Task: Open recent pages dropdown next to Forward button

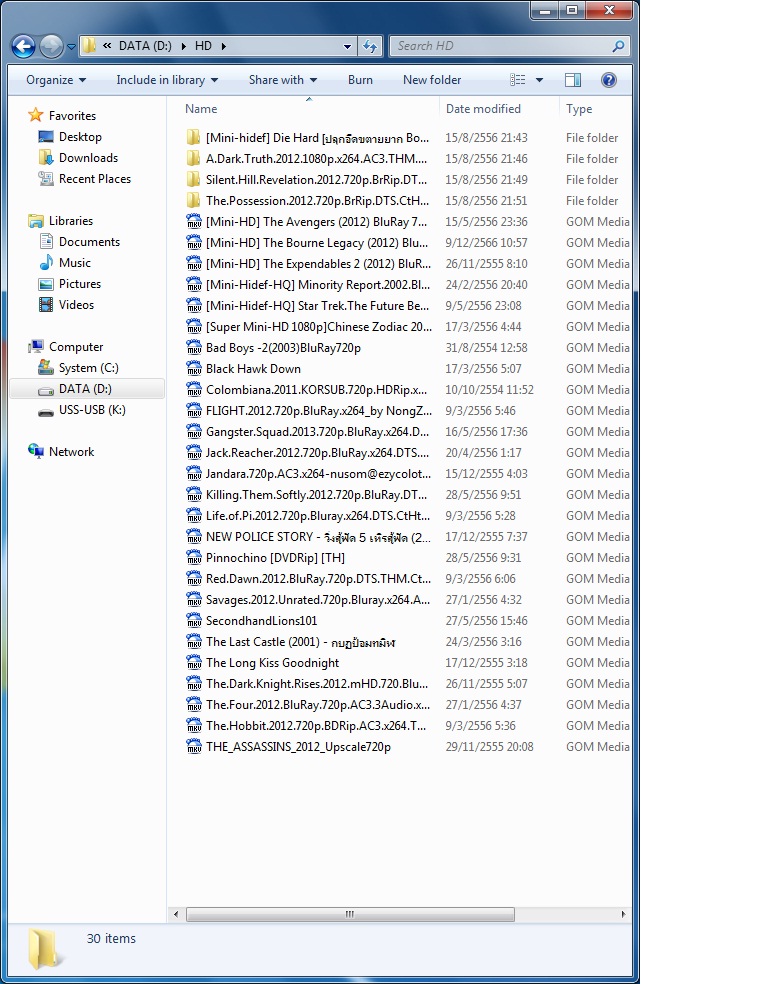Action: pyautogui.click(x=71, y=46)
